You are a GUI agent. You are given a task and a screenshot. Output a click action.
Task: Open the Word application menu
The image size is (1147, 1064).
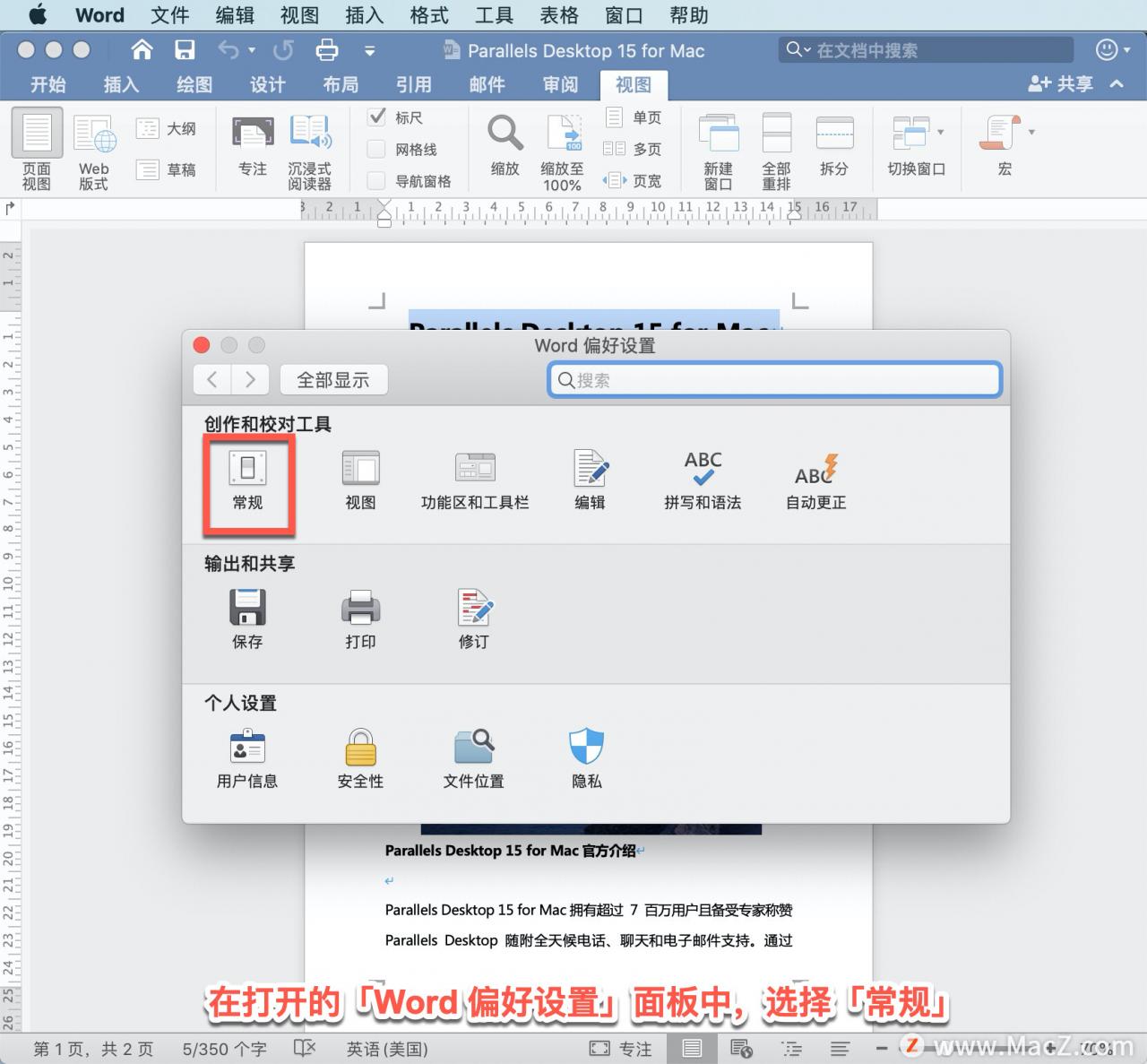(x=99, y=15)
